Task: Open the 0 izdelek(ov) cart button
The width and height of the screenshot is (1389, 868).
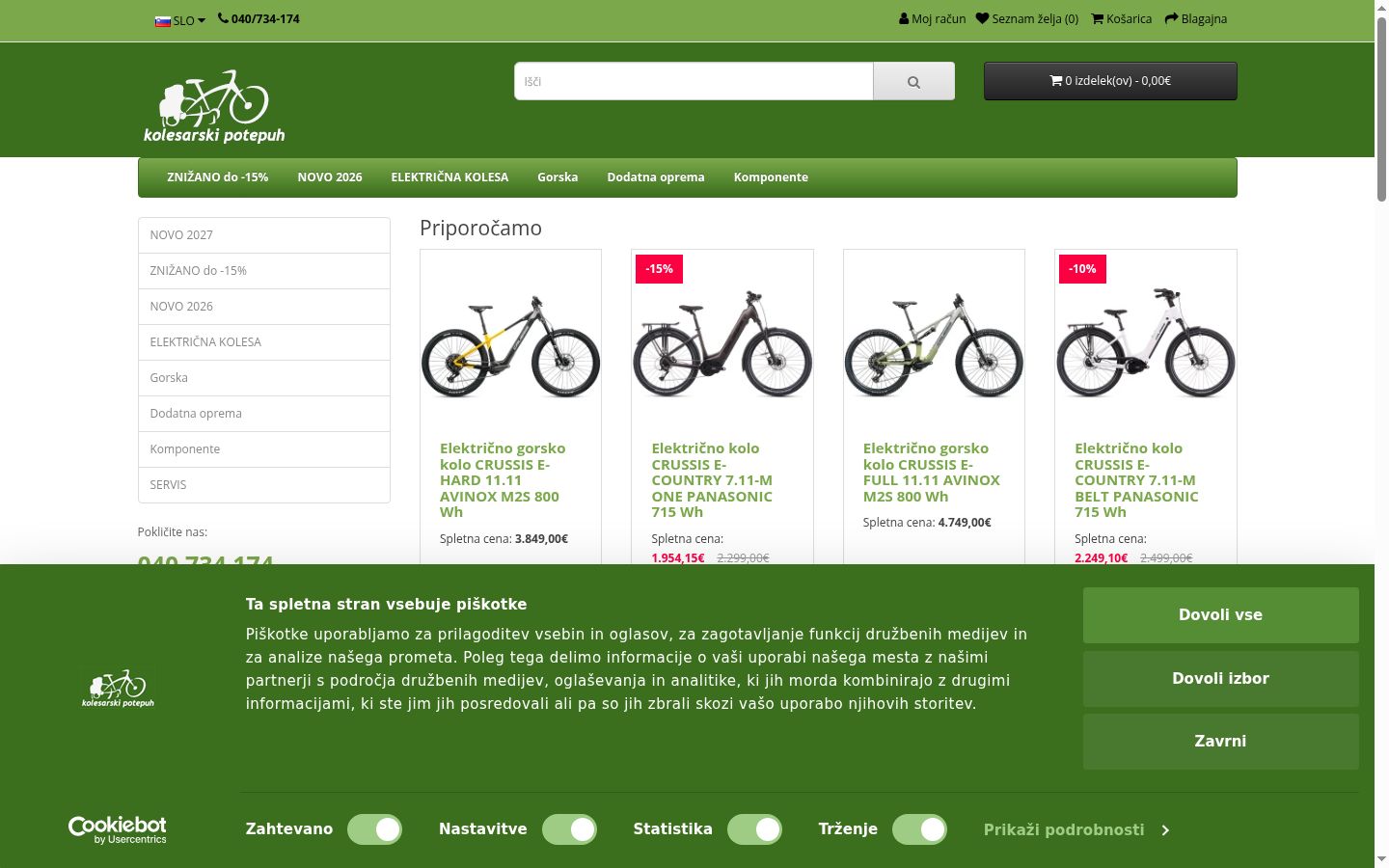Action: 1110,81
